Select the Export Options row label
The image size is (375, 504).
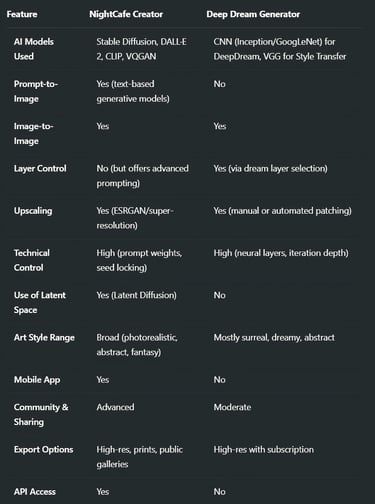tap(43, 450)
